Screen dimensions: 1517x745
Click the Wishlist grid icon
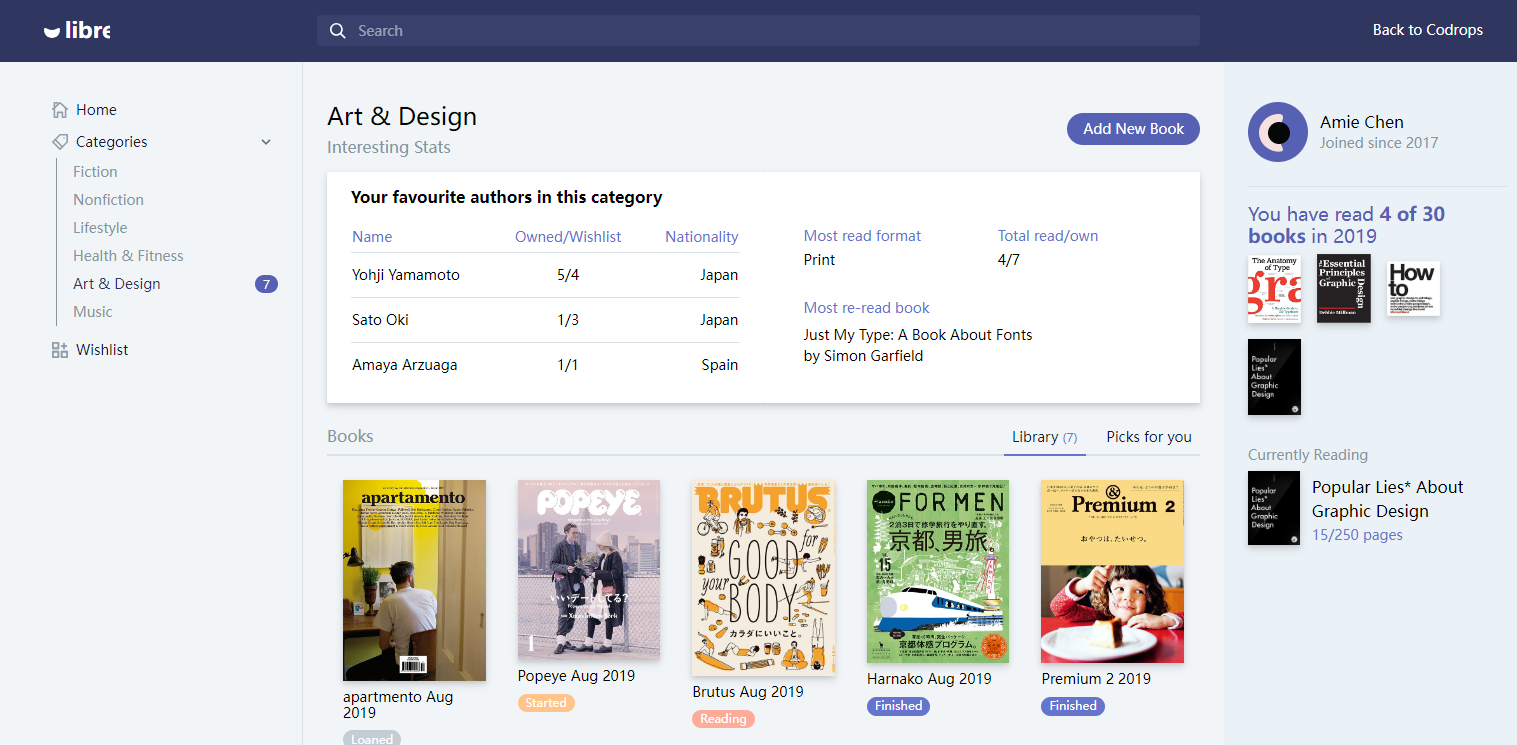pyautogui.click(x=60, y=350)
